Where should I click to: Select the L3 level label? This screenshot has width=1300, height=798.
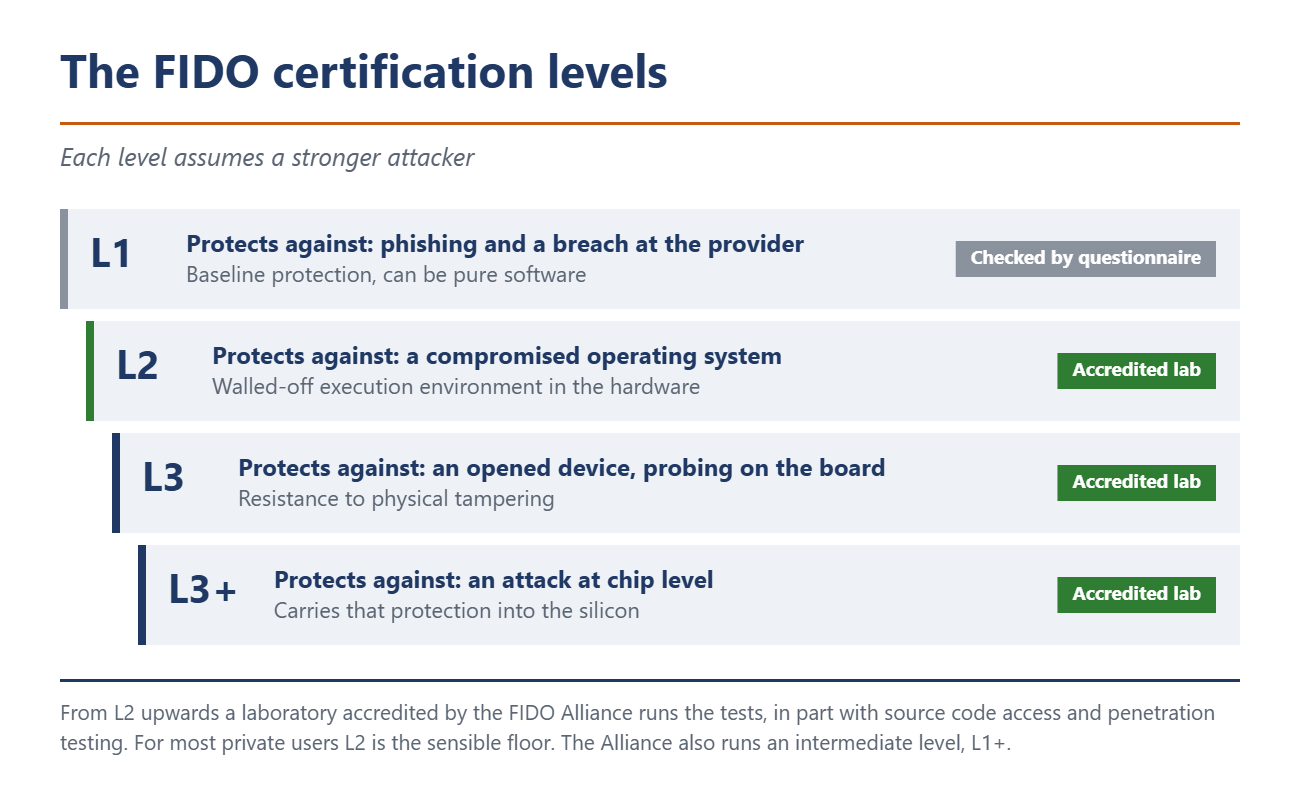pyautogui.click(x=163, y=478)
